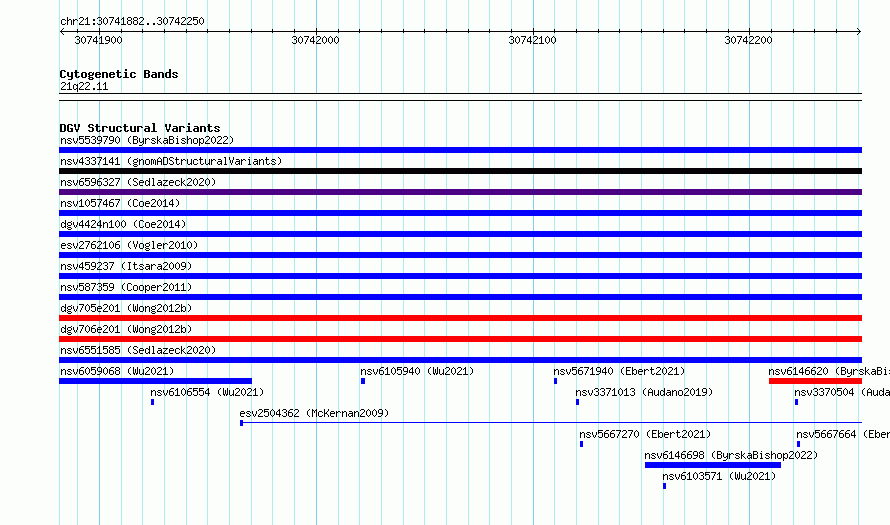Click the chr21:30741882..30742250 region label
The image size is (890, 525).
point(132,21)
